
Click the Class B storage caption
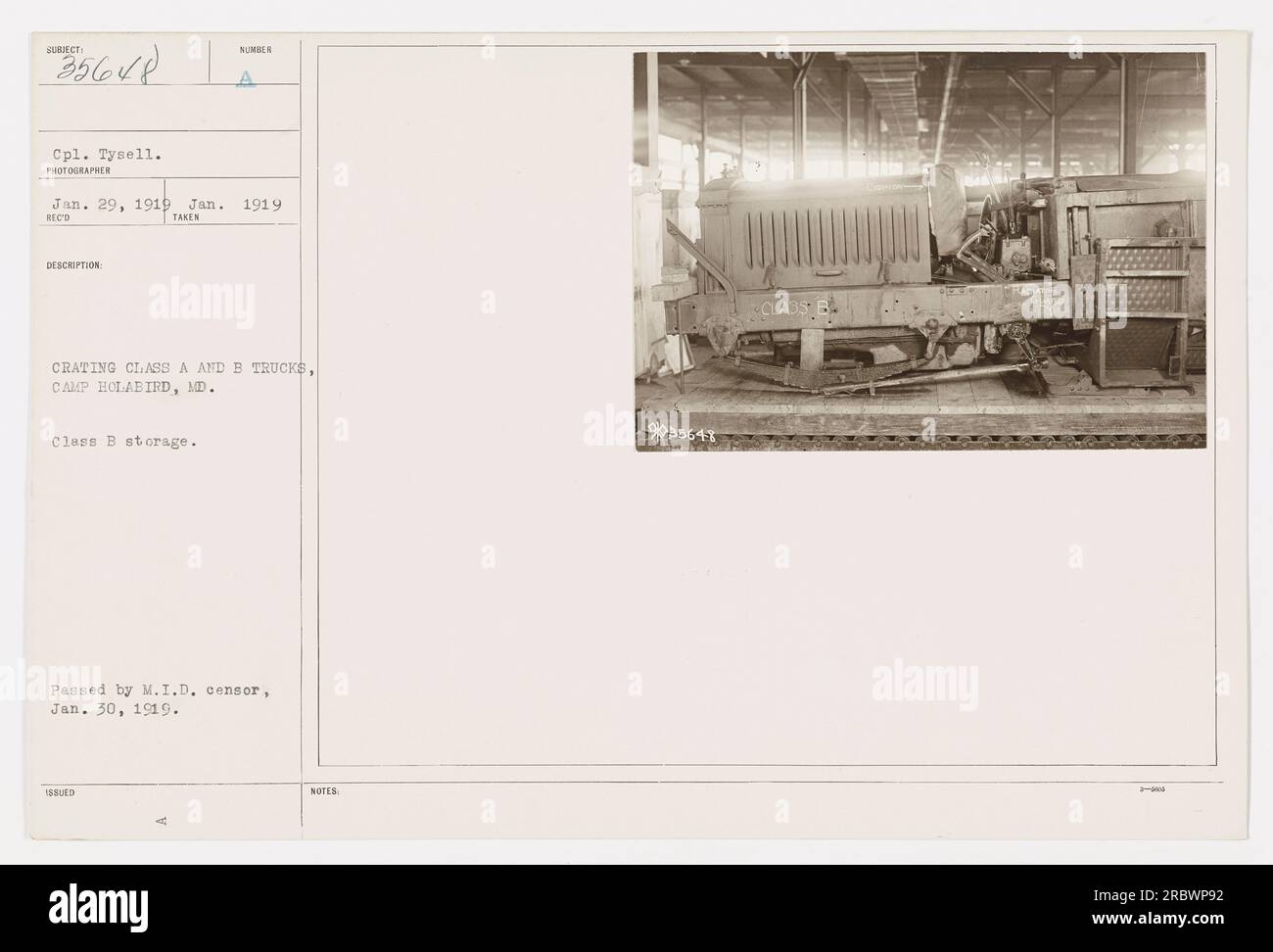click(x=123, y=441)
